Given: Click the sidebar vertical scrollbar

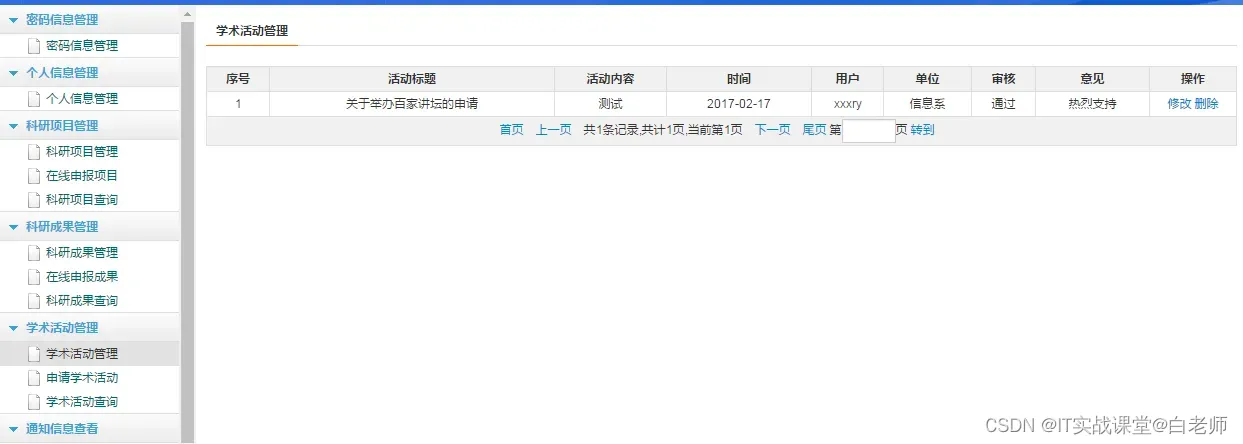Looking at the screenshot, I should 187,230.
